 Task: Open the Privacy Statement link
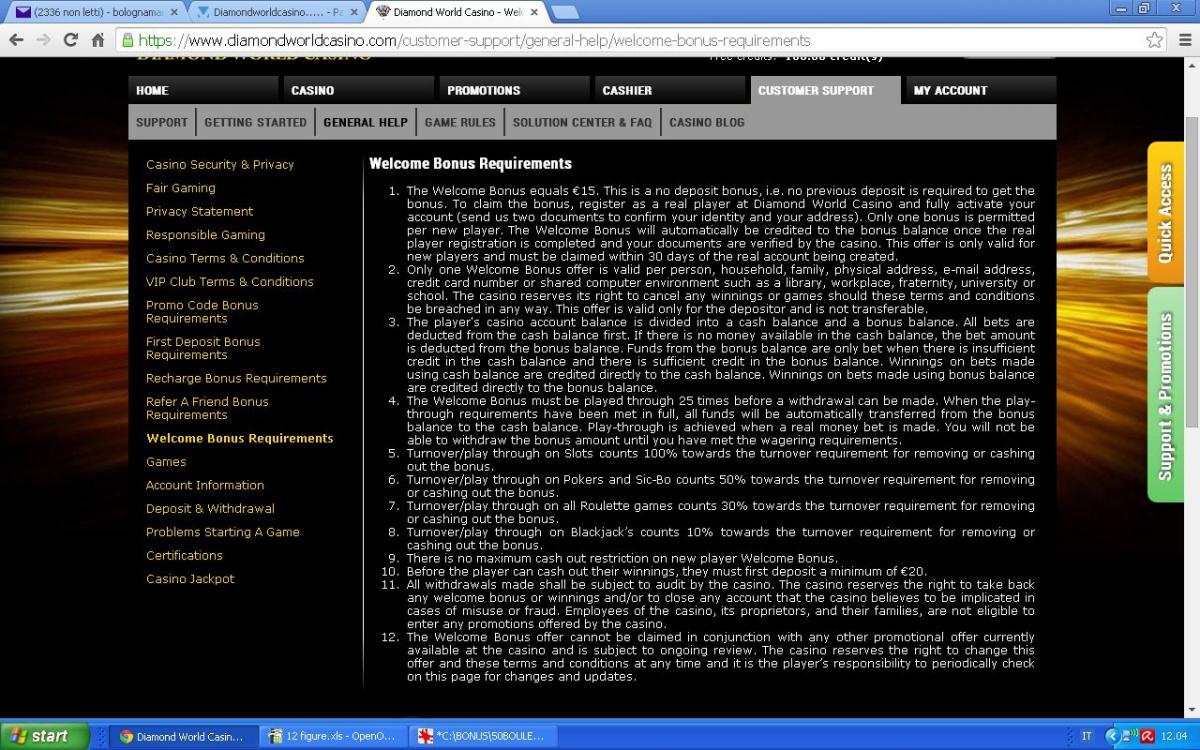(200, 212)
